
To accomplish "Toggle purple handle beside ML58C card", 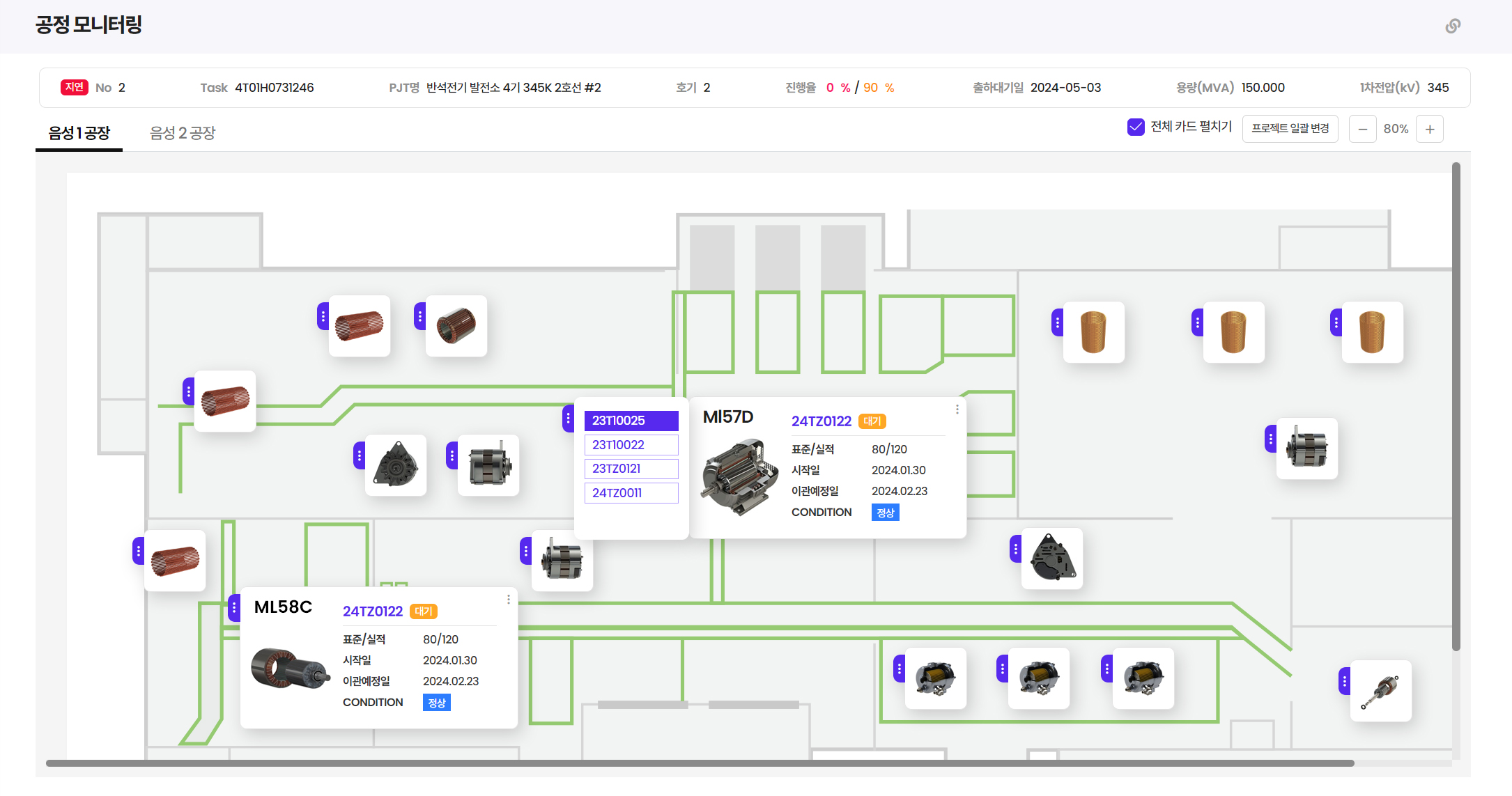I will [x=234, y=608].
